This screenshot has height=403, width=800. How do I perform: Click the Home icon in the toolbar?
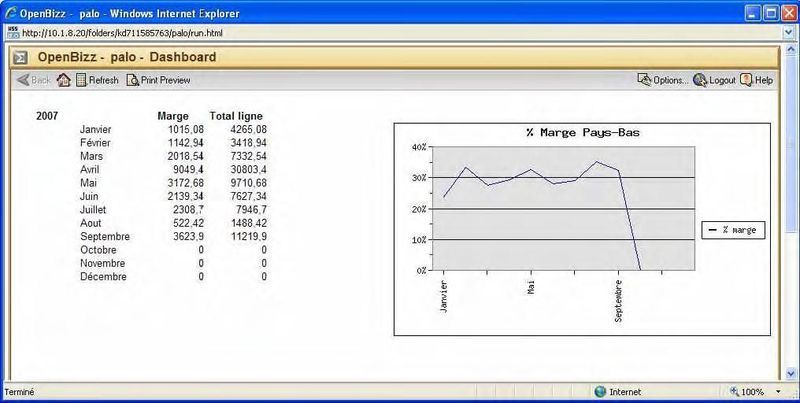pos(64,80)
